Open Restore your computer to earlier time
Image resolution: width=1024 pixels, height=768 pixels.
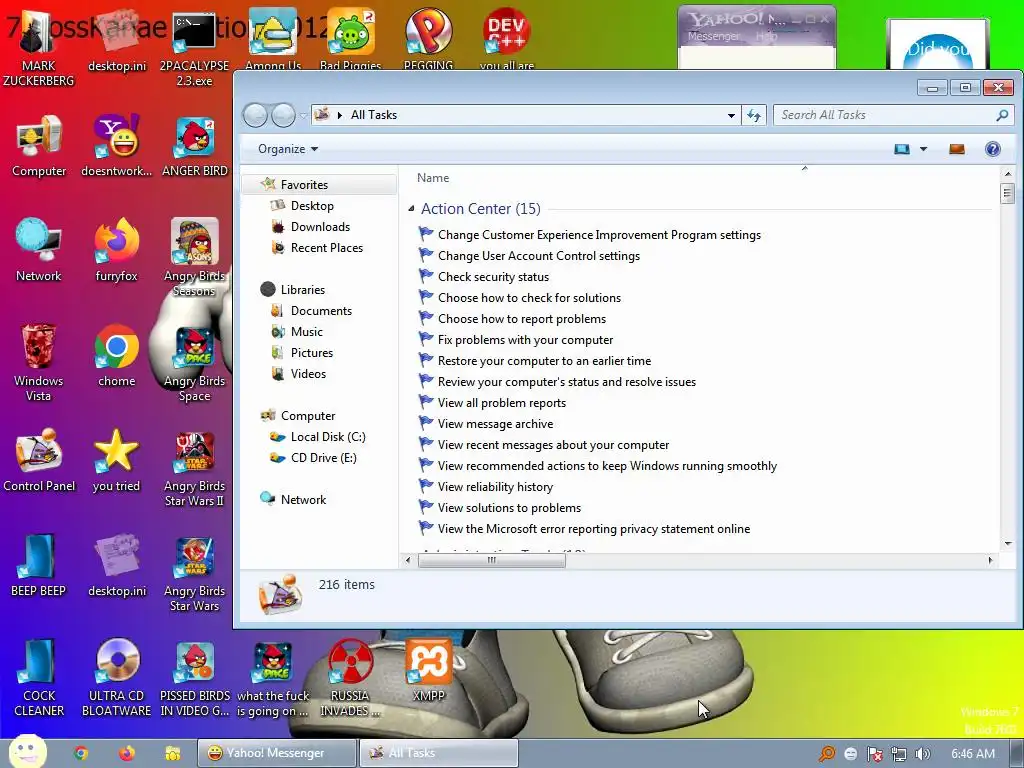tap(544, 360)
